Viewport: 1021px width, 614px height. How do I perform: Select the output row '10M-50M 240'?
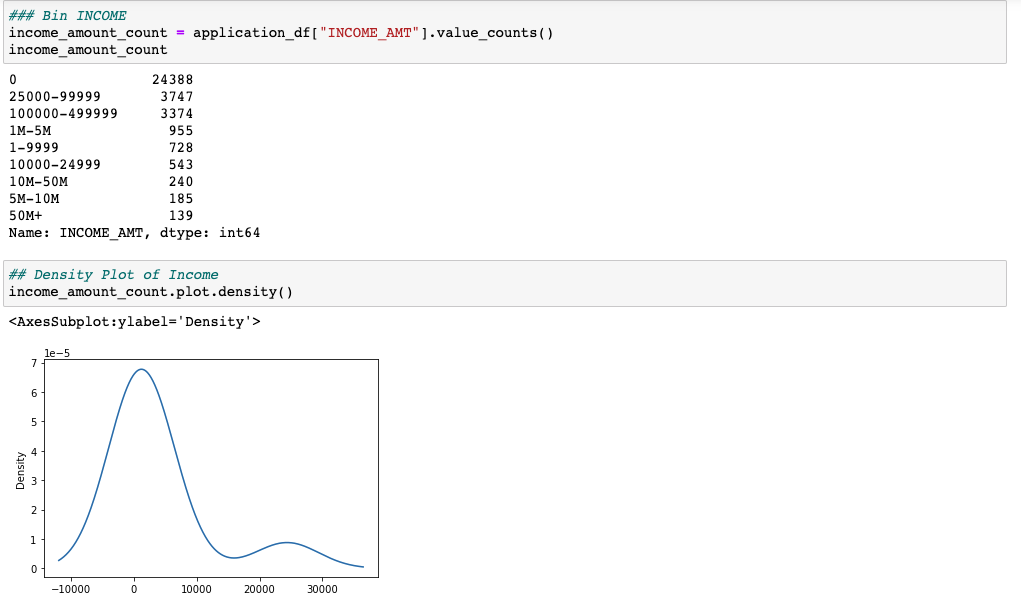pos(101,181)
